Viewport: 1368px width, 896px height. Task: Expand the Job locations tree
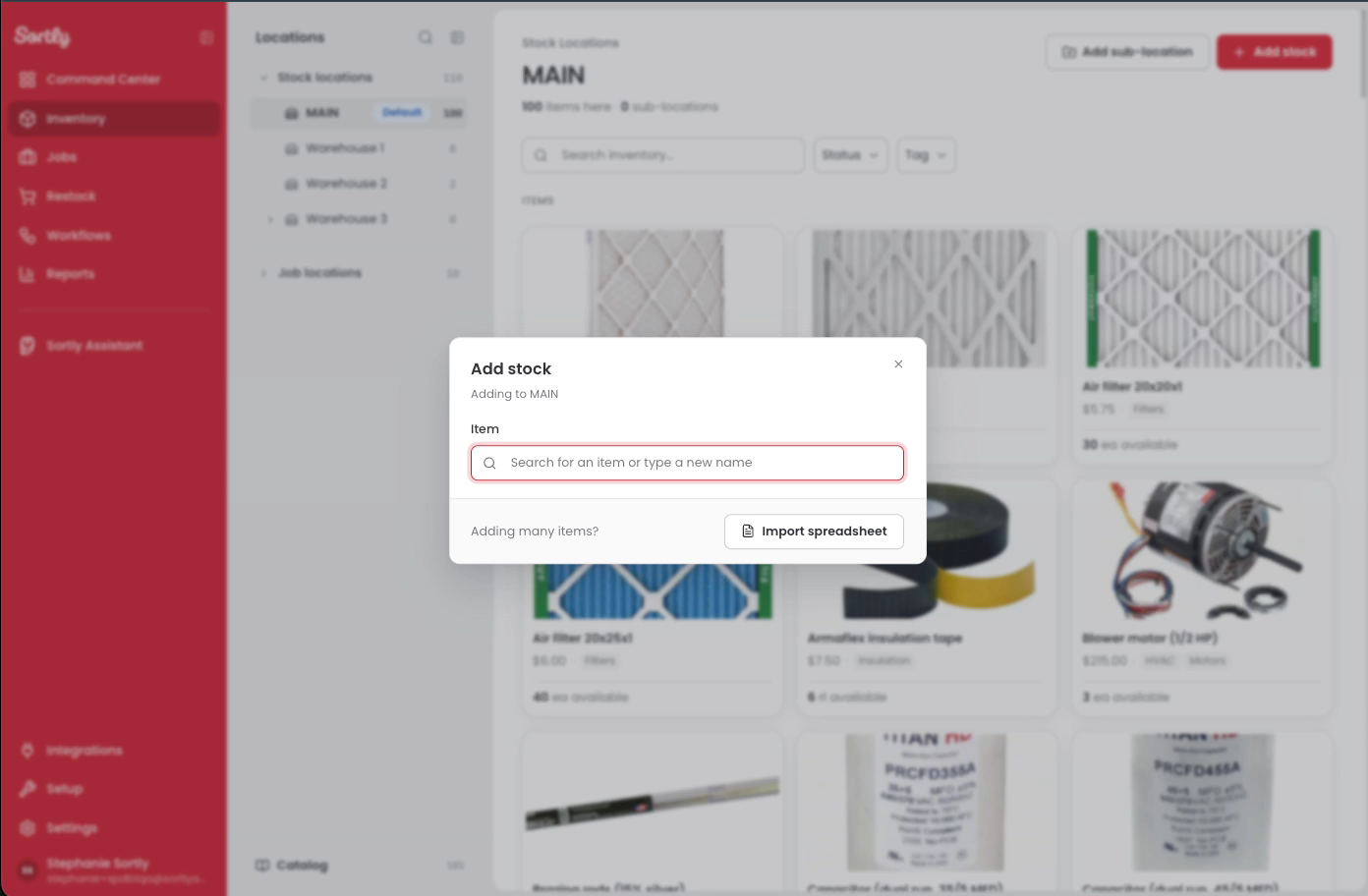pos(263,273)
